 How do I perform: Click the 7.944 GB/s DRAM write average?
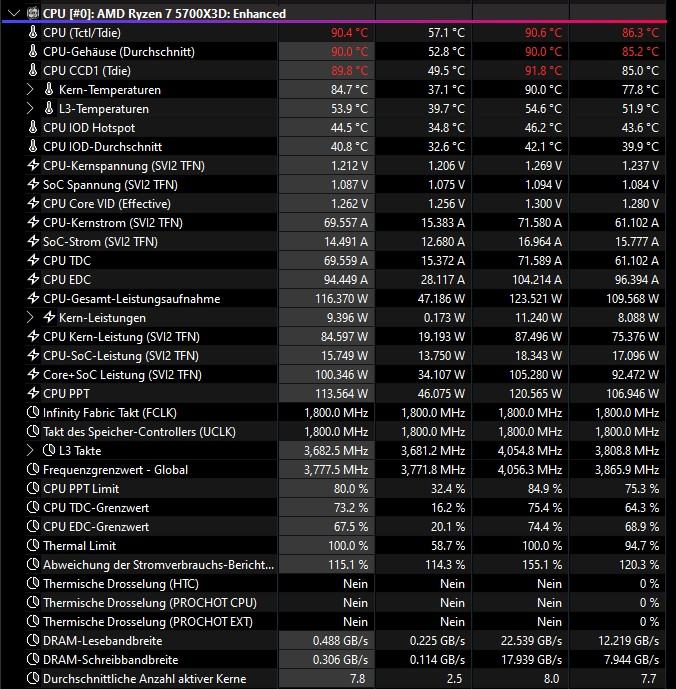(631, 660)
